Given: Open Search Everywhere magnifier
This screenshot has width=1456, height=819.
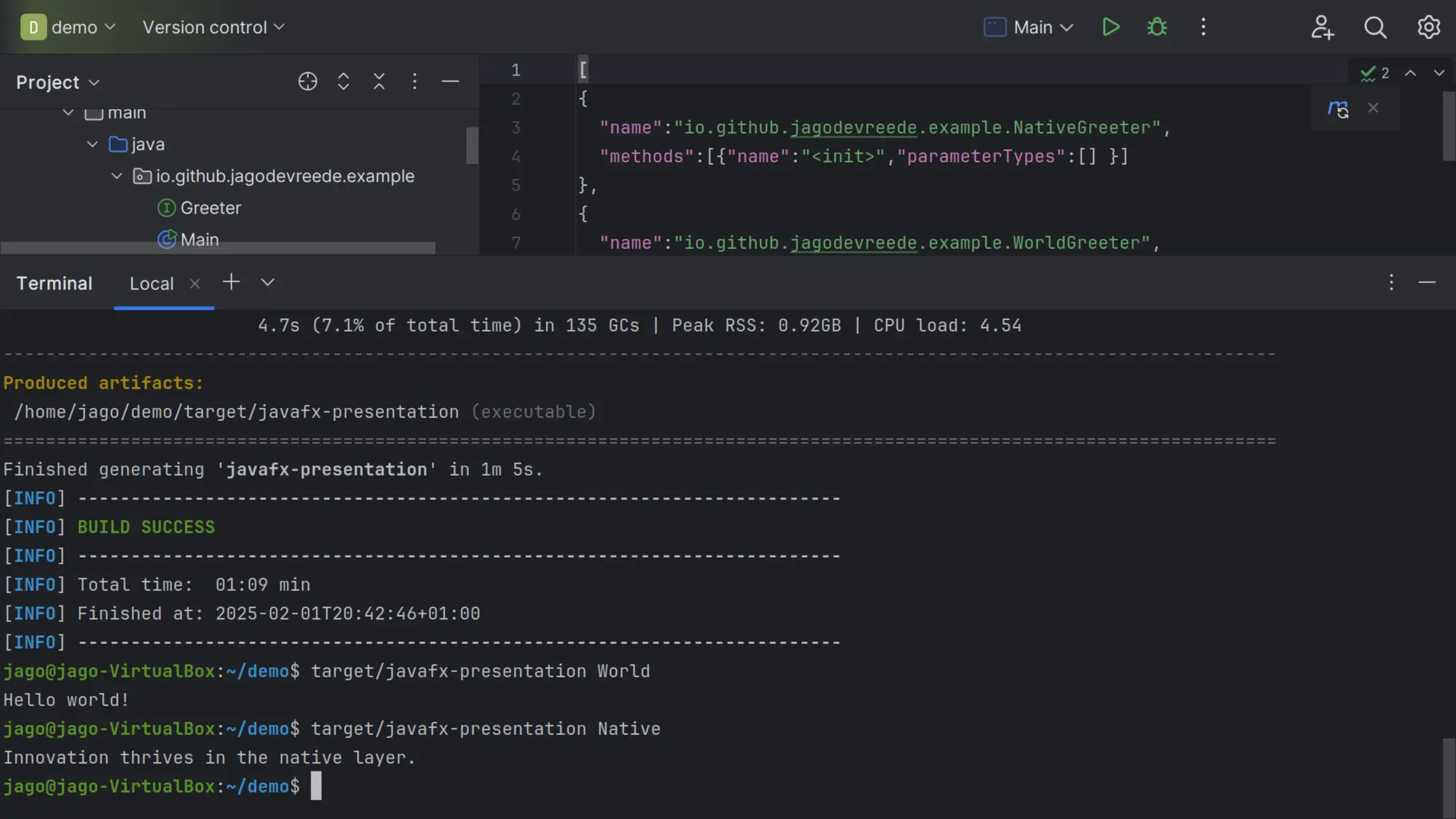Looking at the screenshot, I should click(x=1375, y=27).
